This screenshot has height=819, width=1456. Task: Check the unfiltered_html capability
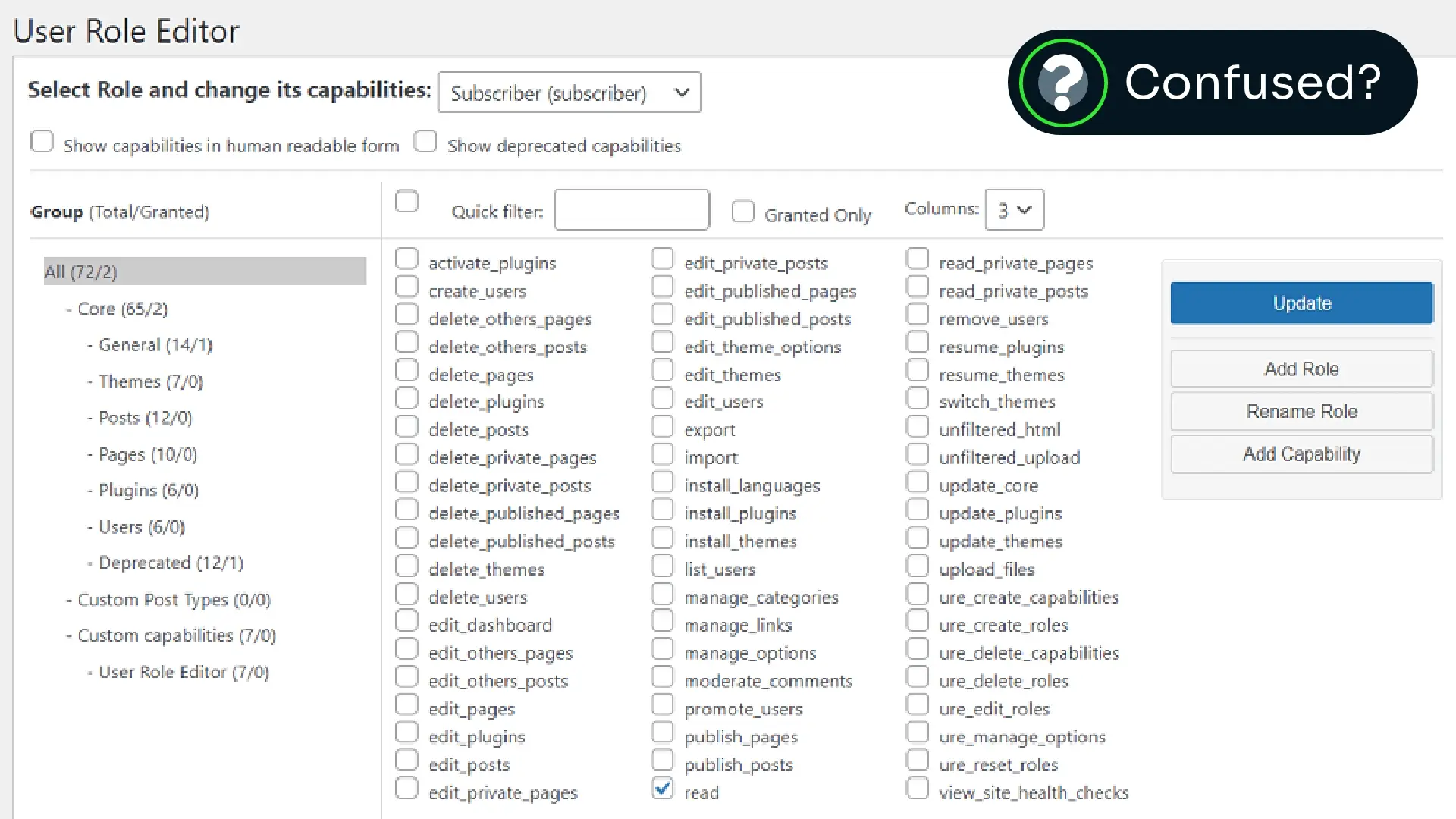(x=918, y=426)
